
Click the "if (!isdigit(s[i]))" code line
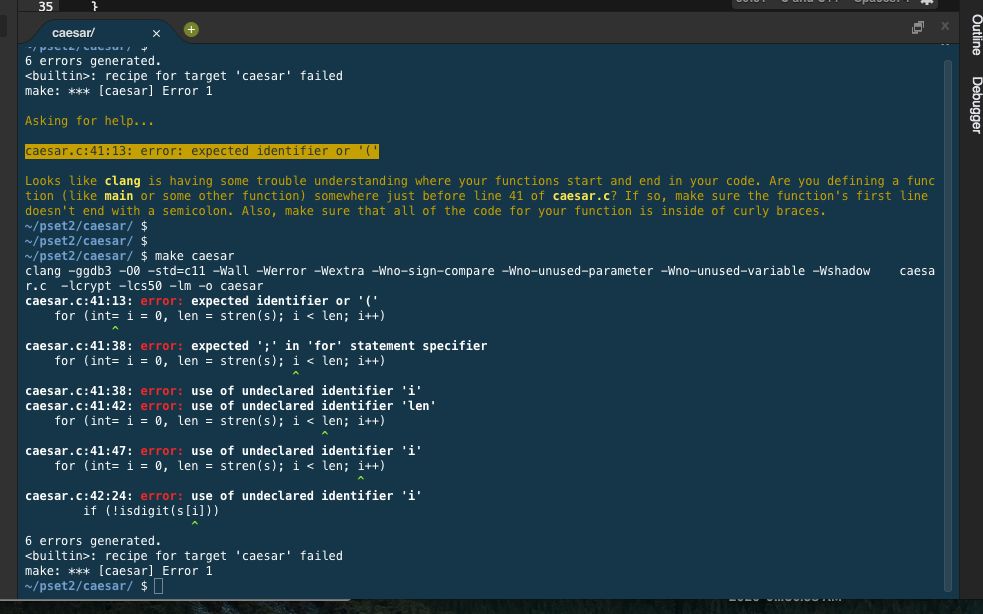[151, 511]
